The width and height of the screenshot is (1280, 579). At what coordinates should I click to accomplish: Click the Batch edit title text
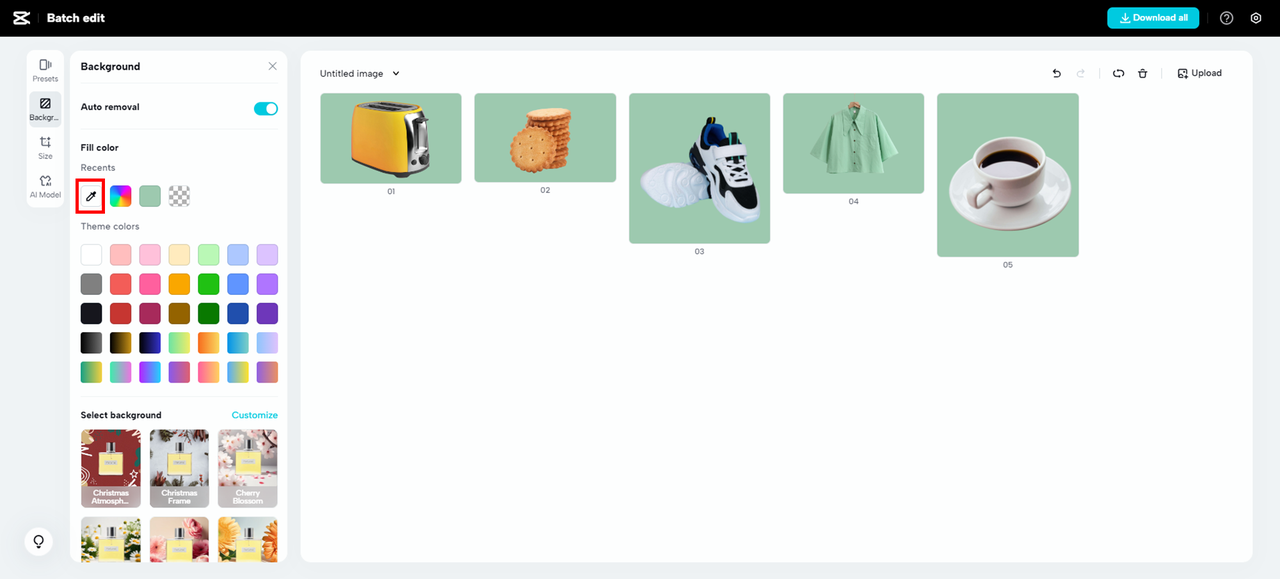pos(76,18)
